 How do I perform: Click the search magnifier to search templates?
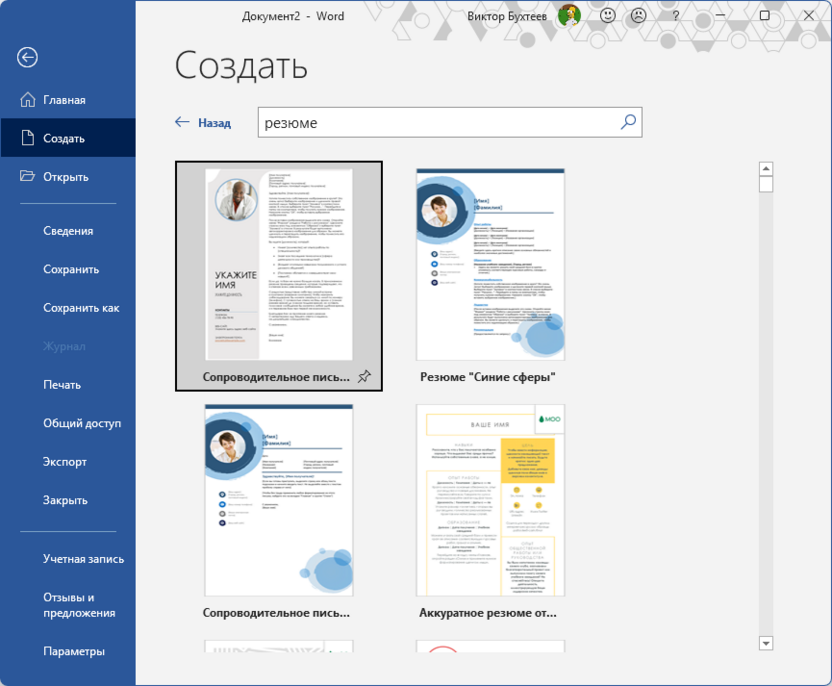click(628, 122)
